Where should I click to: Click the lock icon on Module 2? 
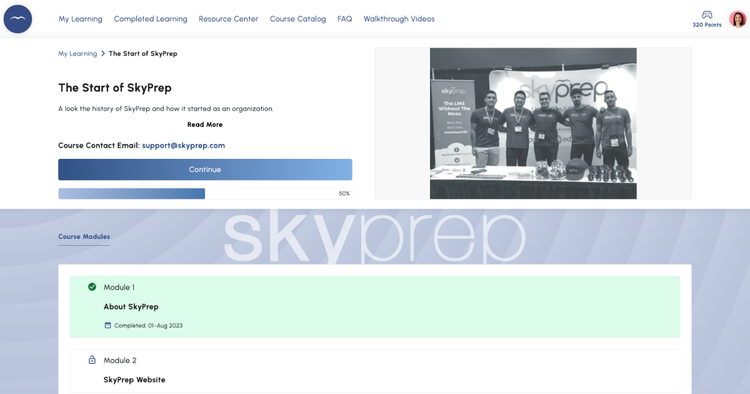pyautogui.click(x=92, y=360)
